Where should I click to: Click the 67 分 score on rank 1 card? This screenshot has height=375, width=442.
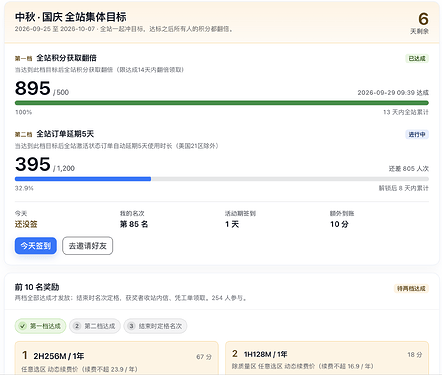coord(204,357)
